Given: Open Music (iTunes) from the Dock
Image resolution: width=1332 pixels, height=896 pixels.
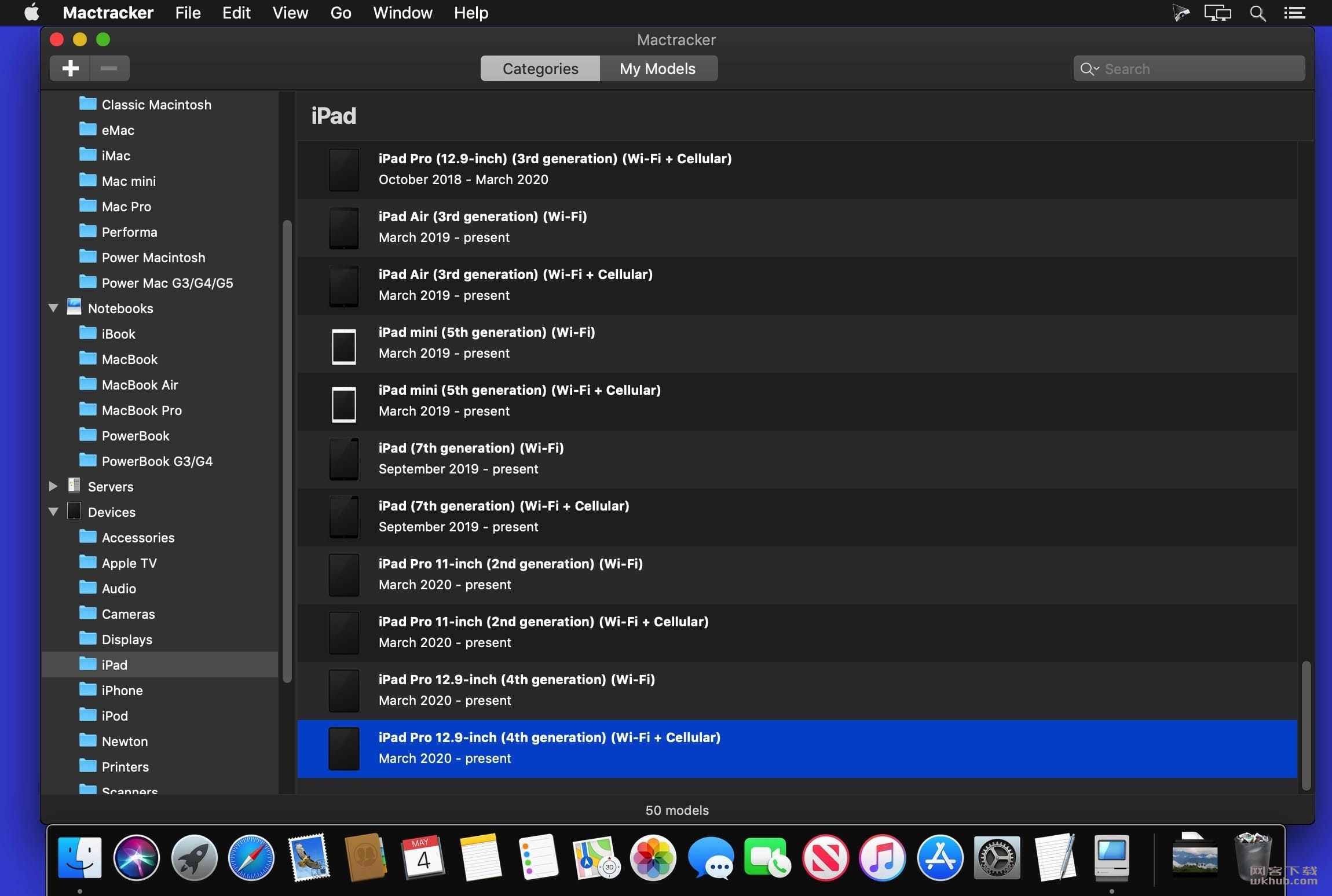Looking at the screenshot, I should tap(882, 858).
